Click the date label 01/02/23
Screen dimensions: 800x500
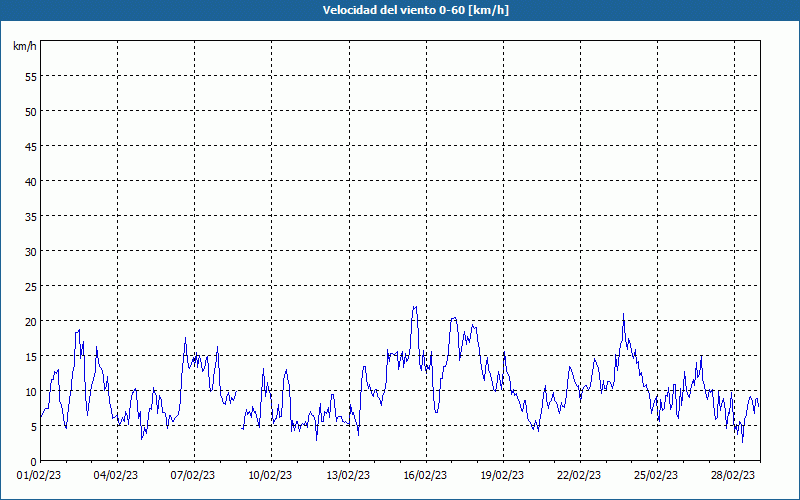coord(39,476)
